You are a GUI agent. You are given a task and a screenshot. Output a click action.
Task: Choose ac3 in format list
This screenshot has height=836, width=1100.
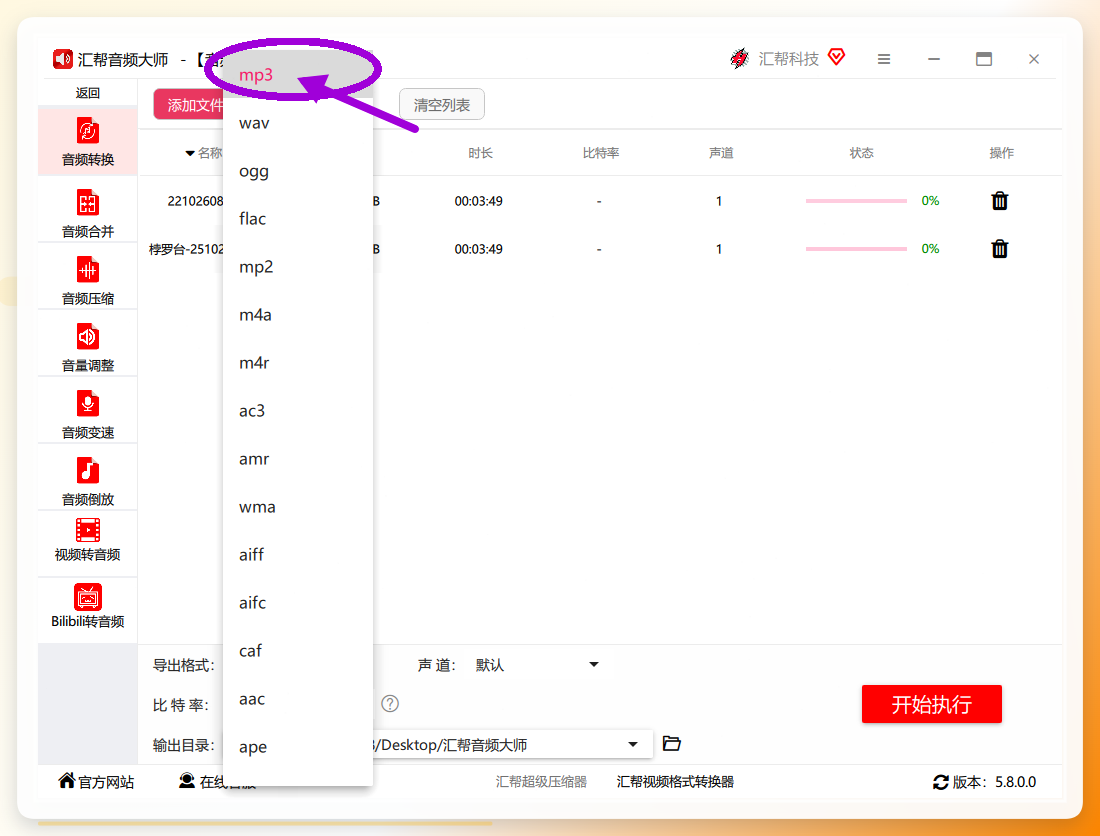click(x=297, y=410)
